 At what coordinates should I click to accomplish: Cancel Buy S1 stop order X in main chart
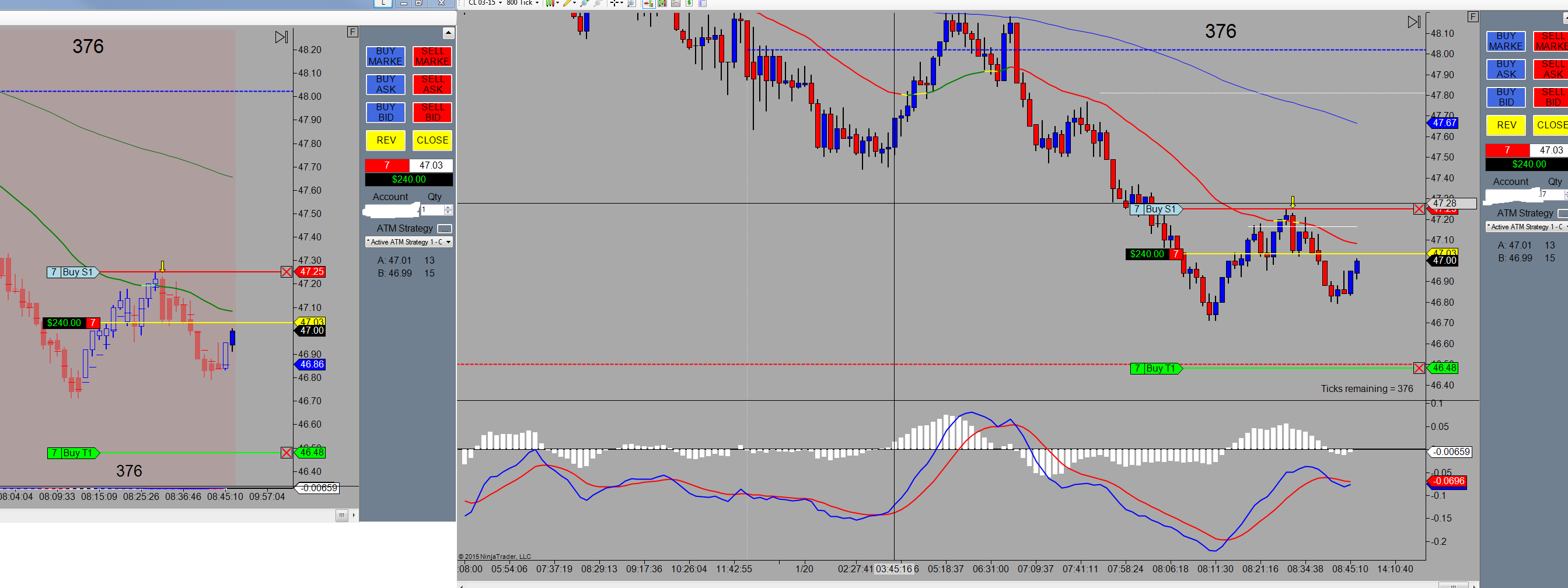coord(1419,209)
